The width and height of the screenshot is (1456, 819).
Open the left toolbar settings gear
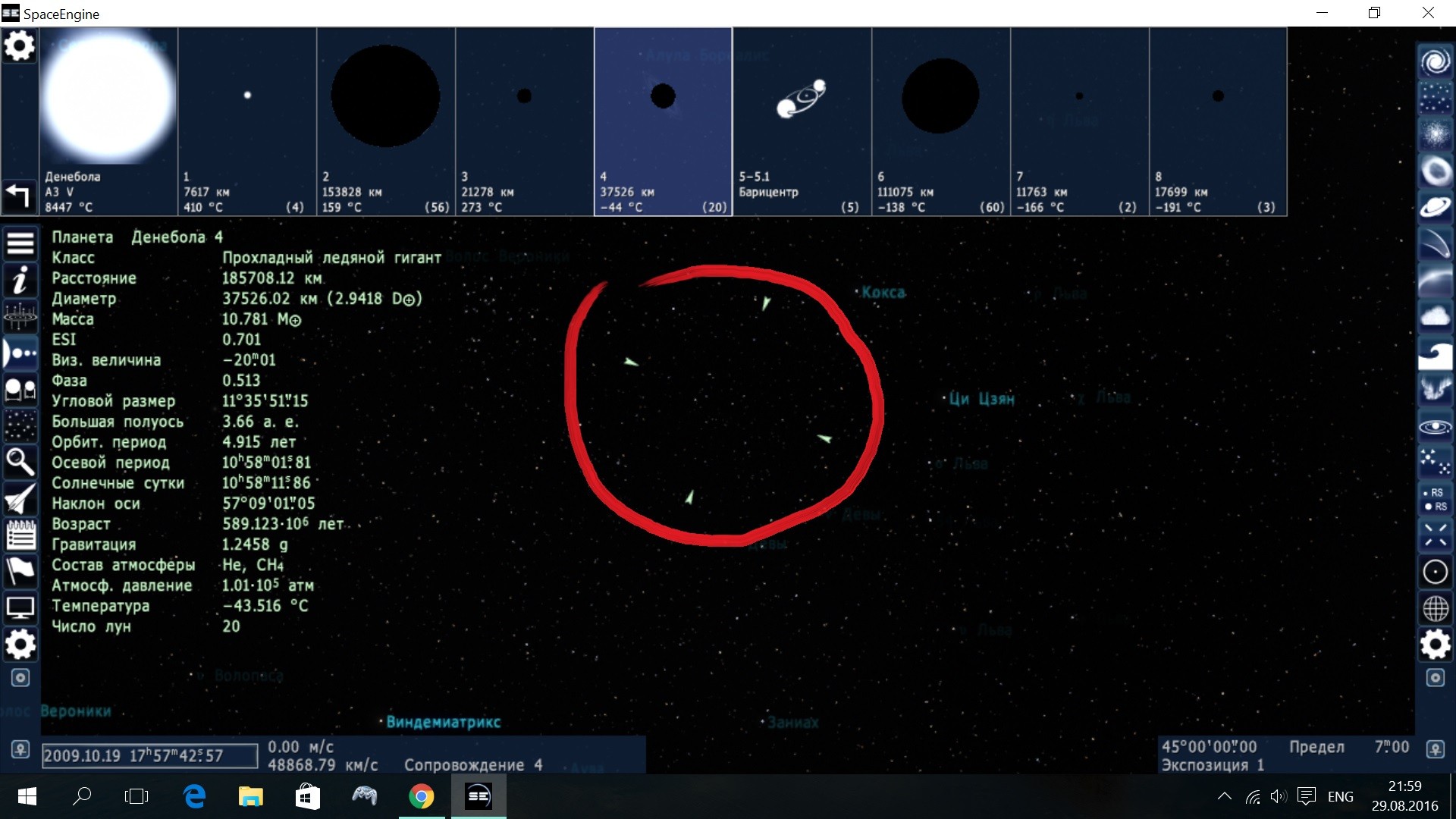20,645
